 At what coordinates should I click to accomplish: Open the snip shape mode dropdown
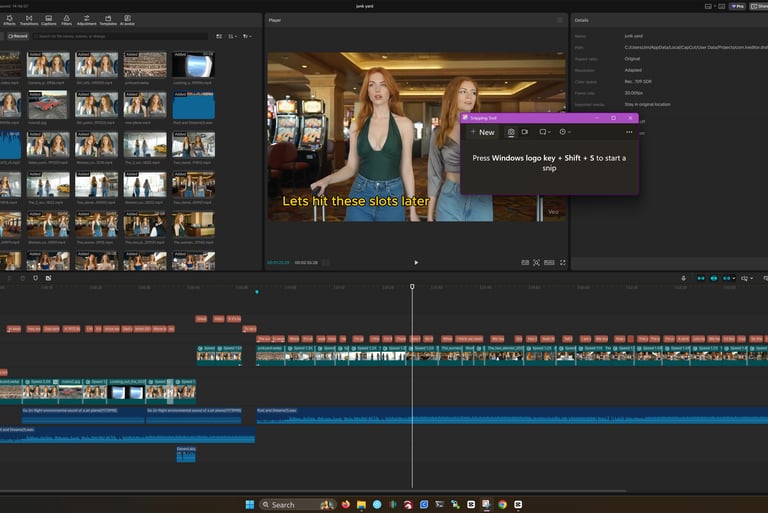[x=546, y=132]
